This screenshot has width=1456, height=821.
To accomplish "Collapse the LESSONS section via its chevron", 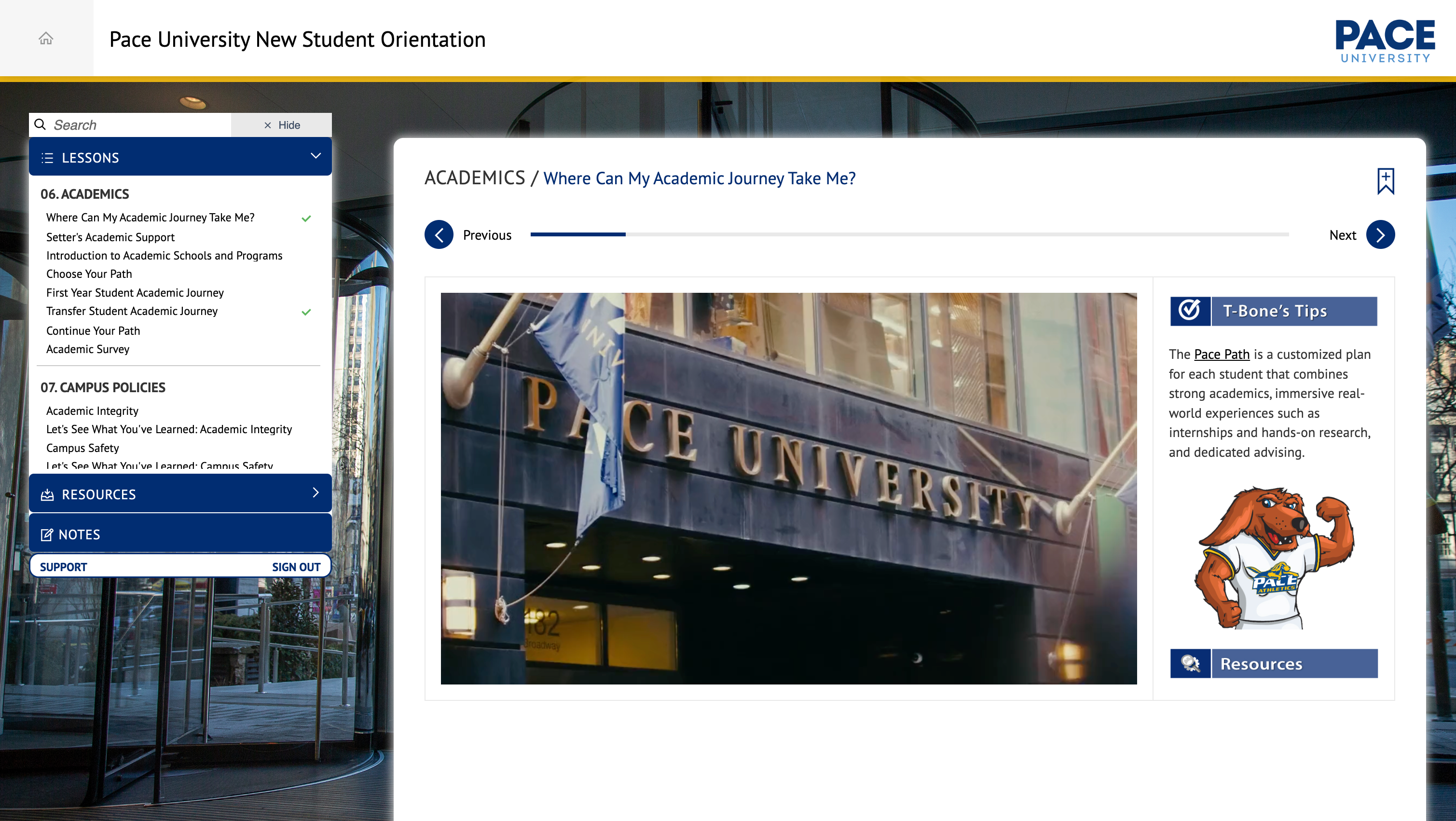I will coord(316,156).
